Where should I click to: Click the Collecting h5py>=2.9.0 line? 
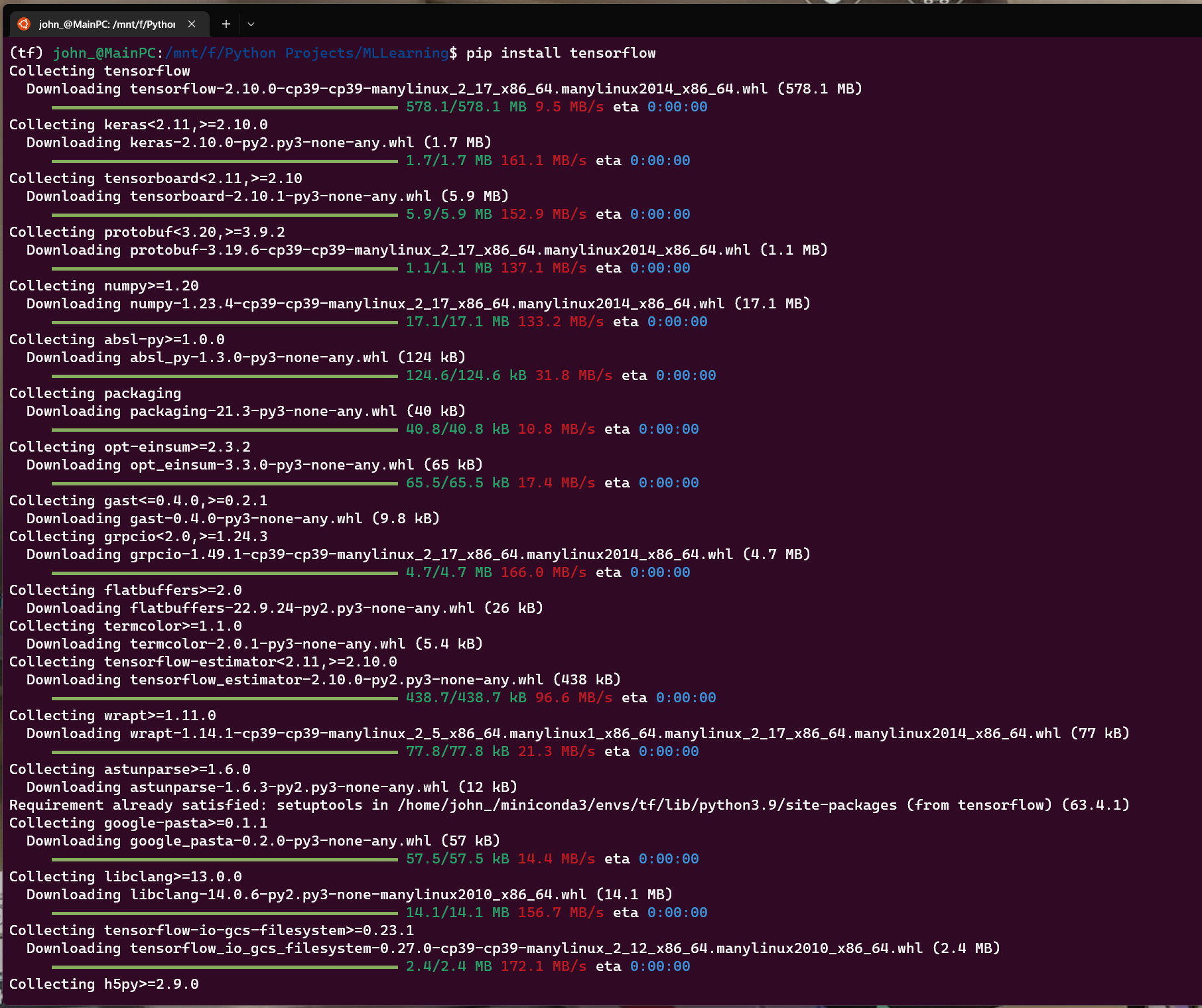(x=103, y=984)
